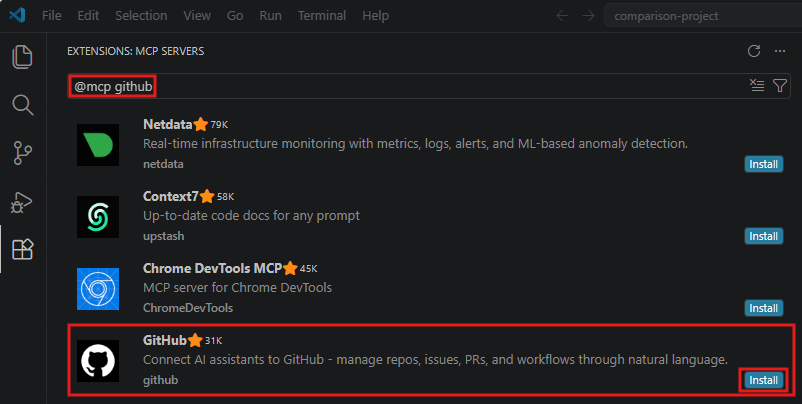Open the Run and Debug view
The height and width of the screenshot is (404, 802).
22,202
